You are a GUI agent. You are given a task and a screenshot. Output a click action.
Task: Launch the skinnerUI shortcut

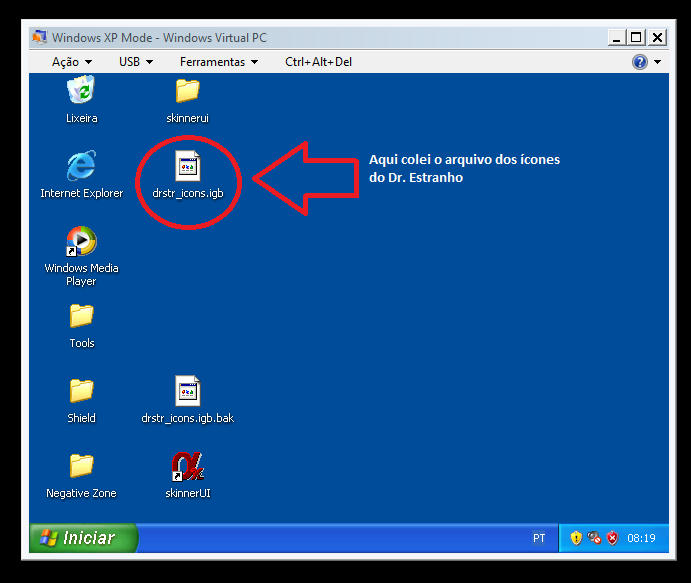188,466
